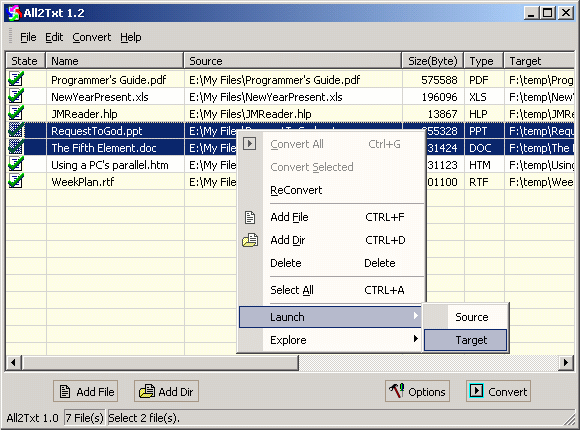Expand the Explore submenu

[x=330, y=340]
